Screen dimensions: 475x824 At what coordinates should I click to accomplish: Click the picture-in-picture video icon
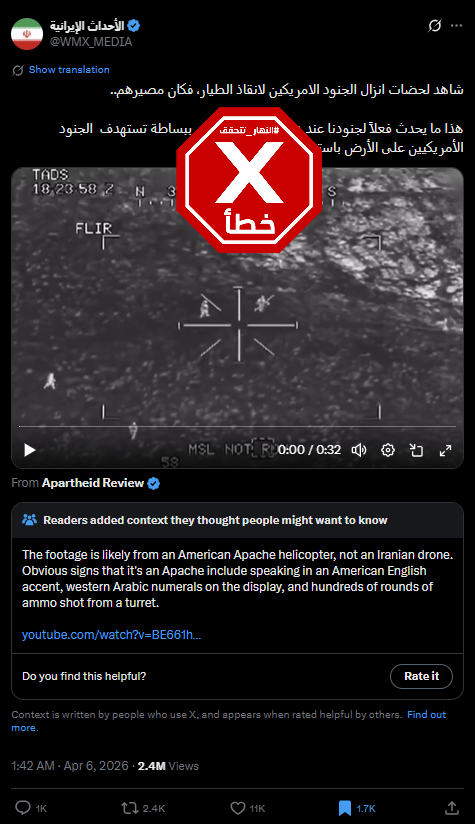coord(416,450)
